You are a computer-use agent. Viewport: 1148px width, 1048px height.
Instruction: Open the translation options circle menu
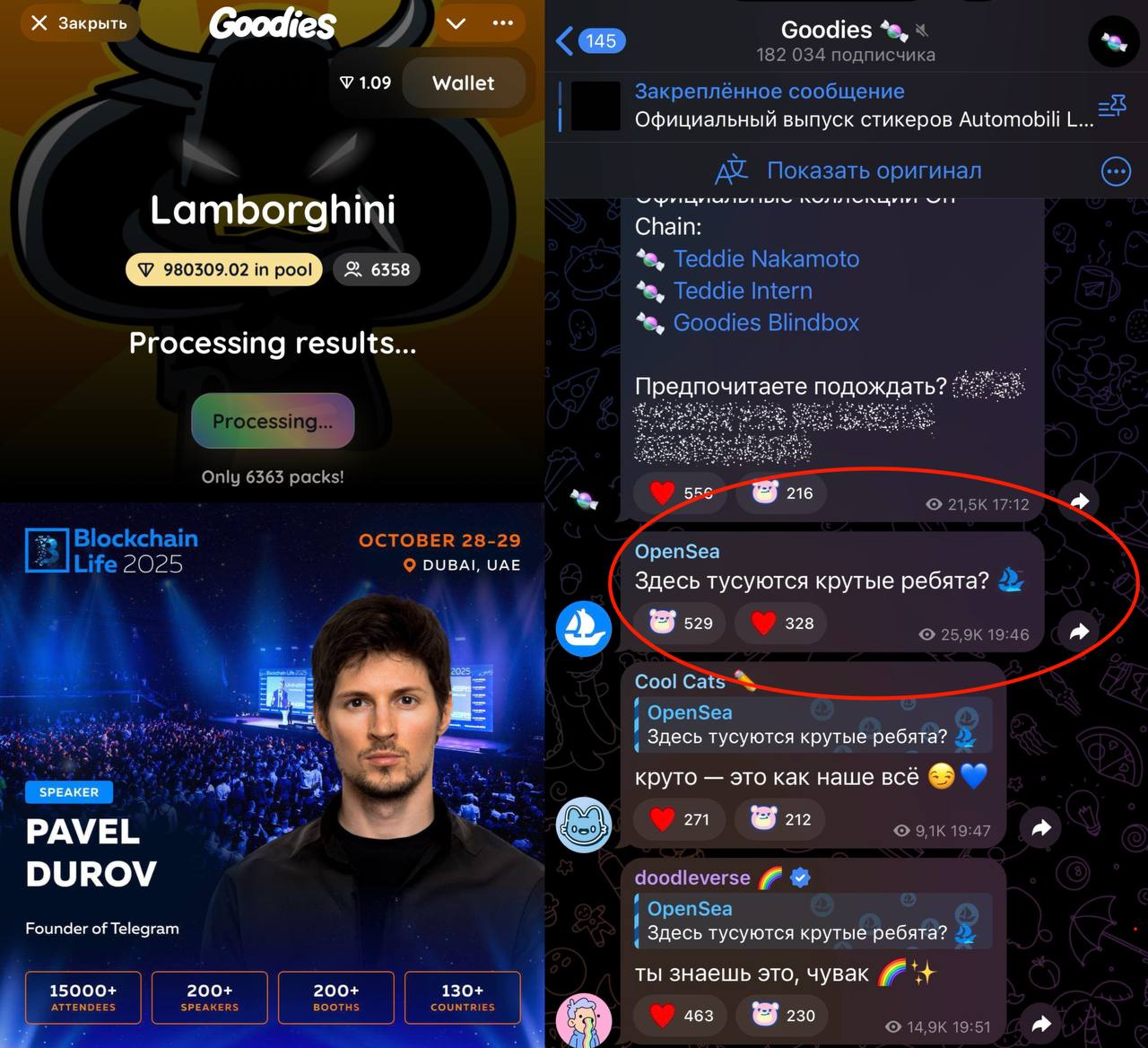click(1116, 170)
